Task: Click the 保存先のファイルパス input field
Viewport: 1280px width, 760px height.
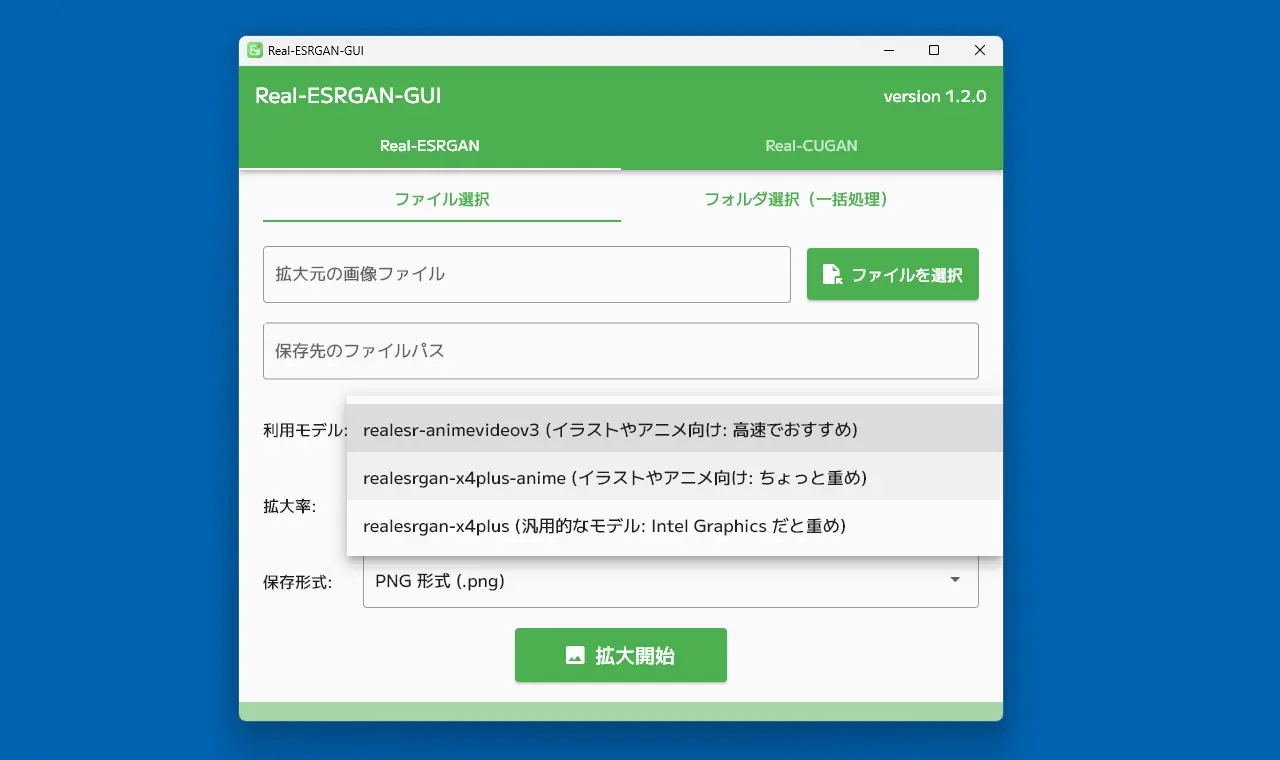Action: pos(621,351)
